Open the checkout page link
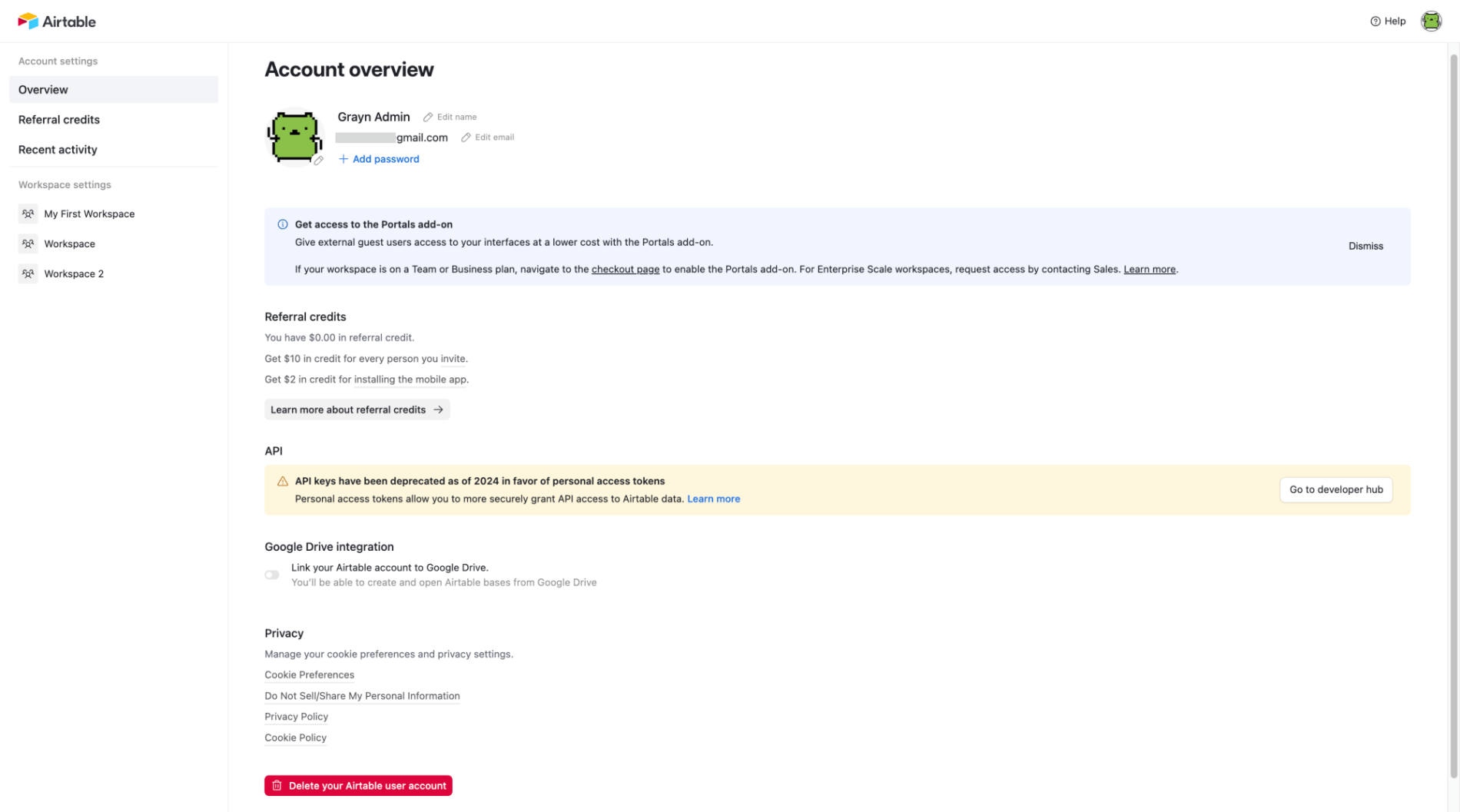This screenshot has width=1460, height=812. pos(625,270)
